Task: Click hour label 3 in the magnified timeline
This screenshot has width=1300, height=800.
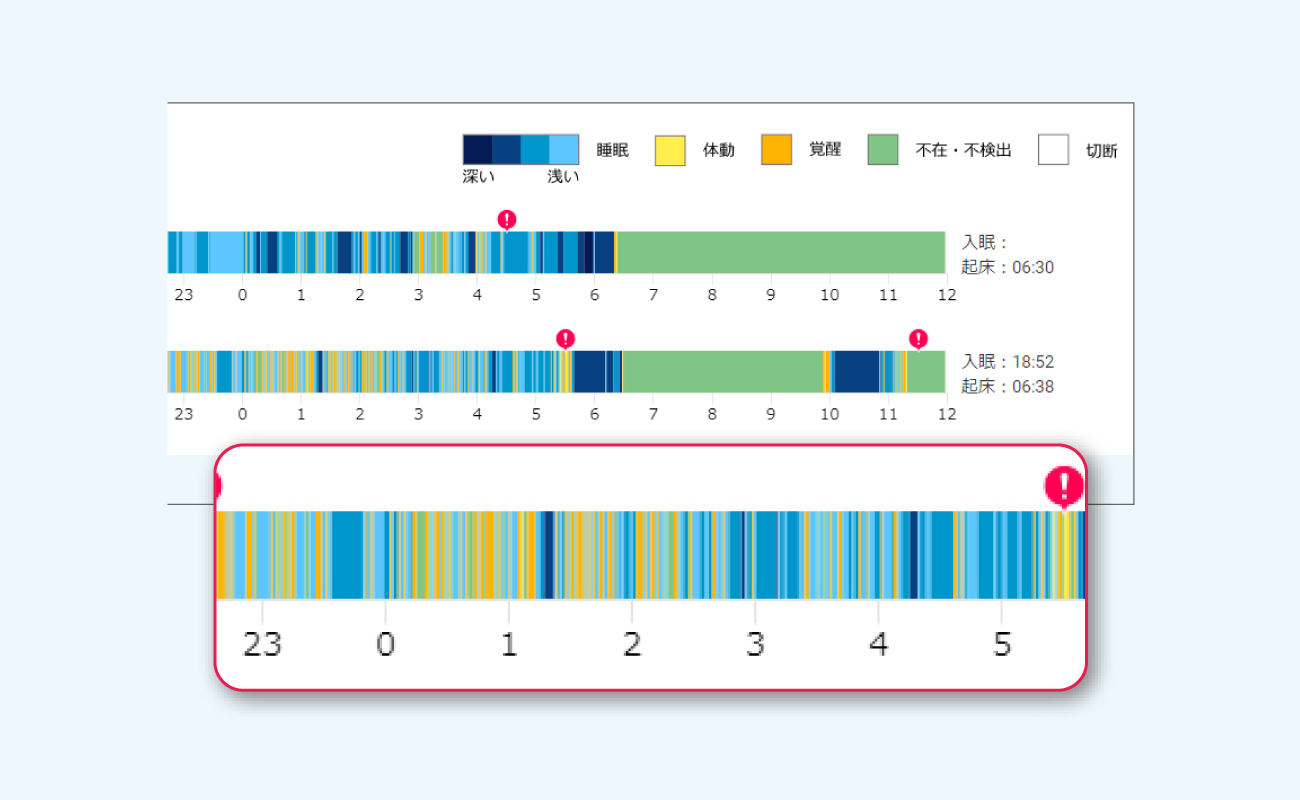Action: coord(755,645)
